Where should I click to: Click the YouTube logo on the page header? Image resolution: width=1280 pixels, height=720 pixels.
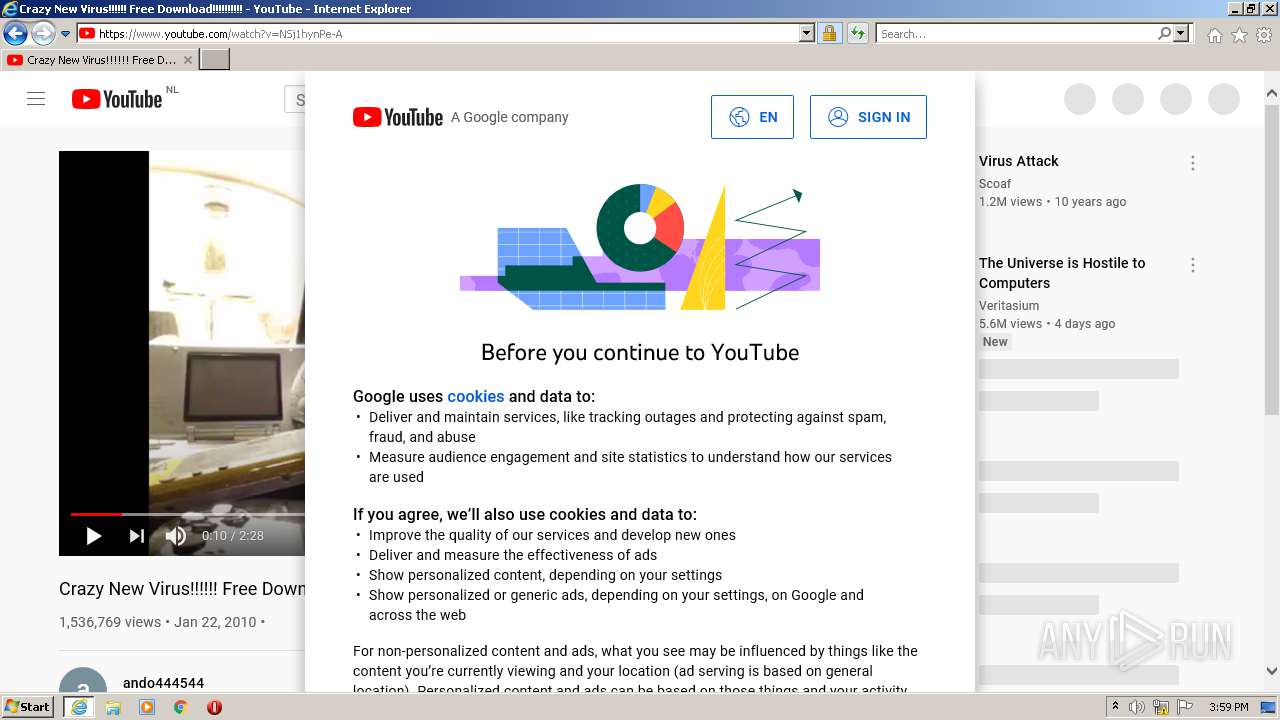117,99
